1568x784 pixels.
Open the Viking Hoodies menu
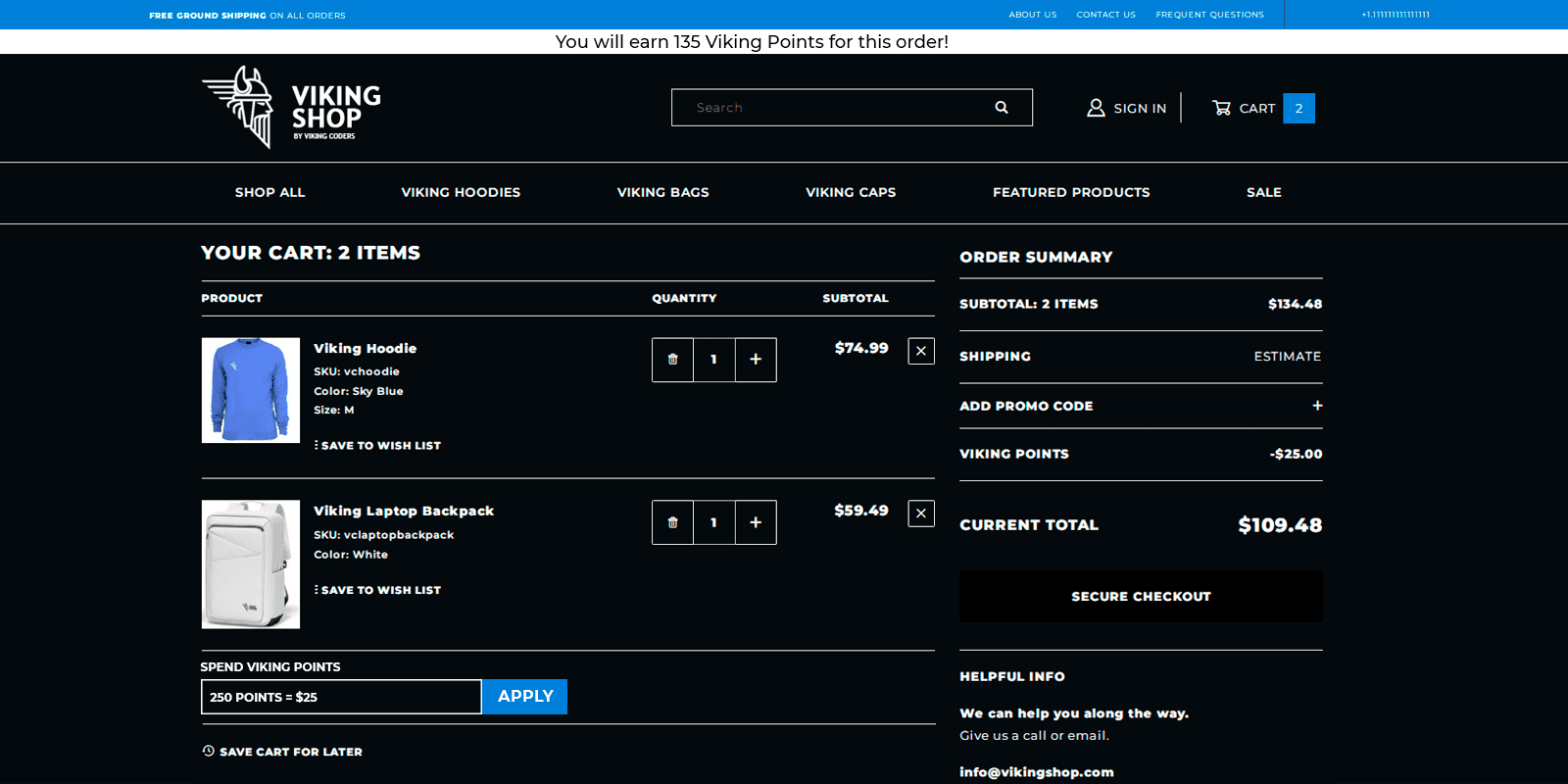(x=461, y=193)
